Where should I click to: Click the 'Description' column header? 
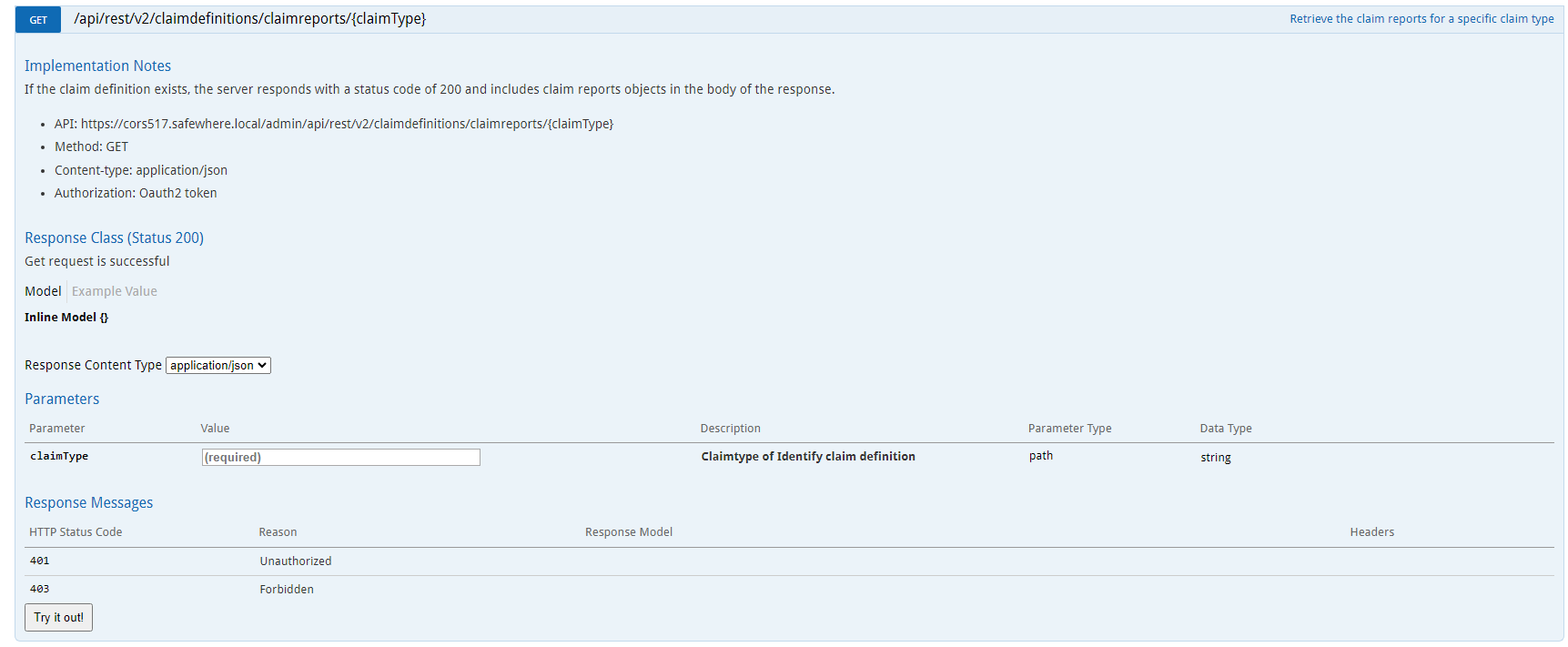coord(731,429)
